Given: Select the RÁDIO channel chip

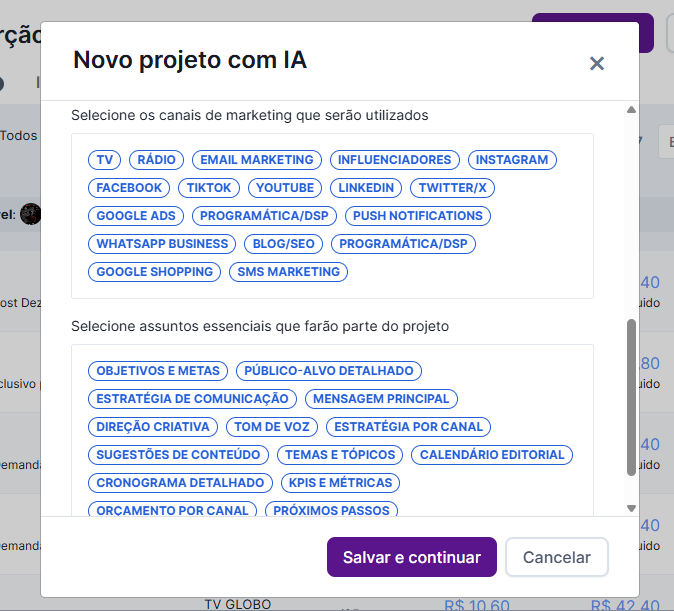Looking at the screenshot, I should (156, 160).
